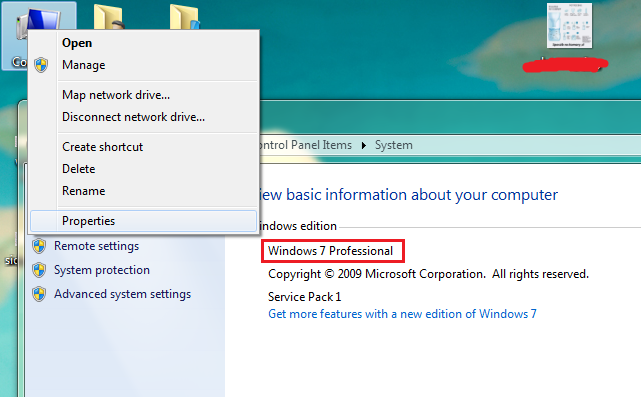Click the shield icon beside Remote settings

coord(39,246)
